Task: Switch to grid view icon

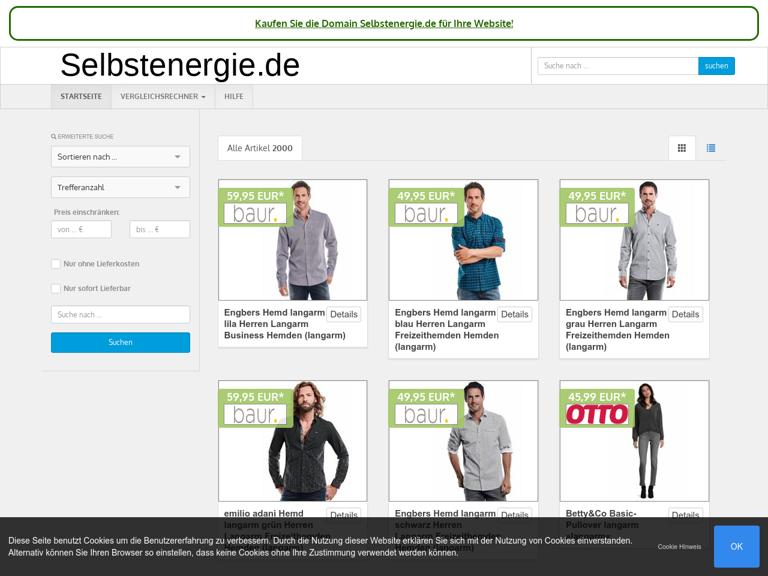Action: tap(681, 148)
